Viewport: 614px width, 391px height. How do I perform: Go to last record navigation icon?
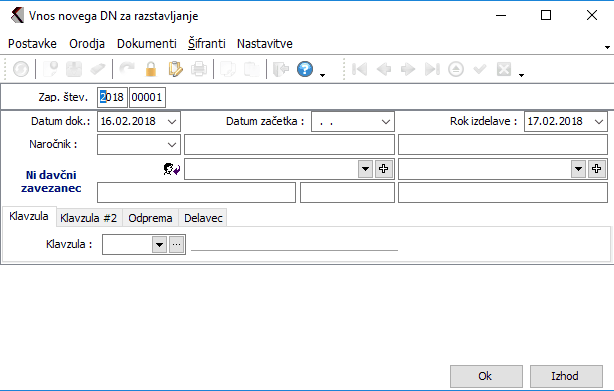coord(432,69)
